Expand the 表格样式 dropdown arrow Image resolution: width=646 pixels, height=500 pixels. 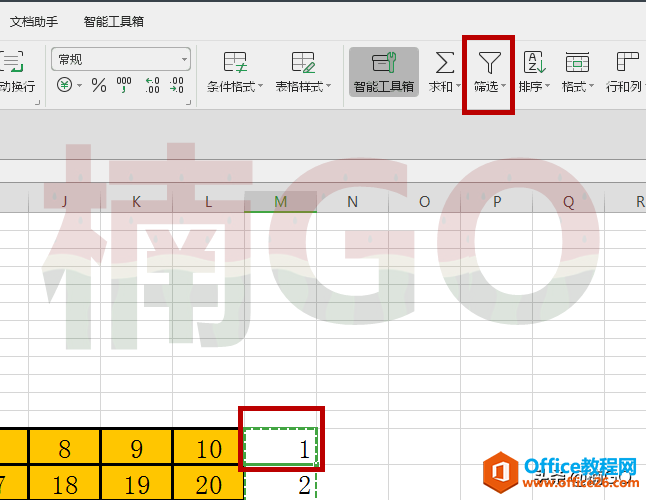[328, 86]
